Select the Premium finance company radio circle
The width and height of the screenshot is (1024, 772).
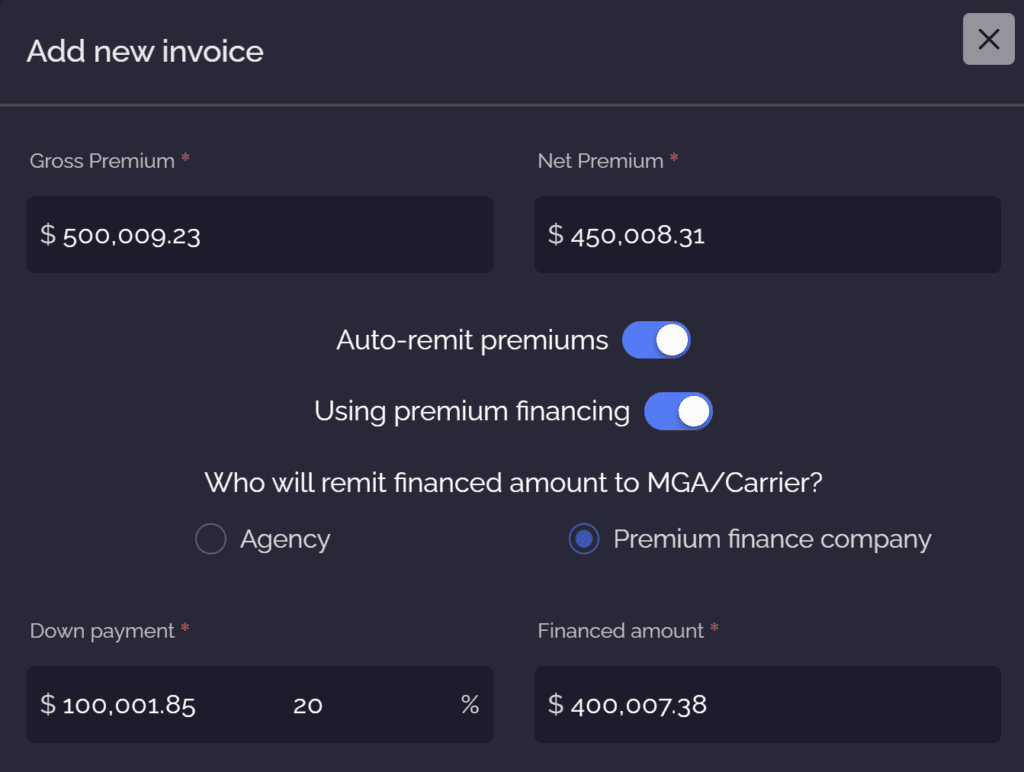tap(584, 540)
